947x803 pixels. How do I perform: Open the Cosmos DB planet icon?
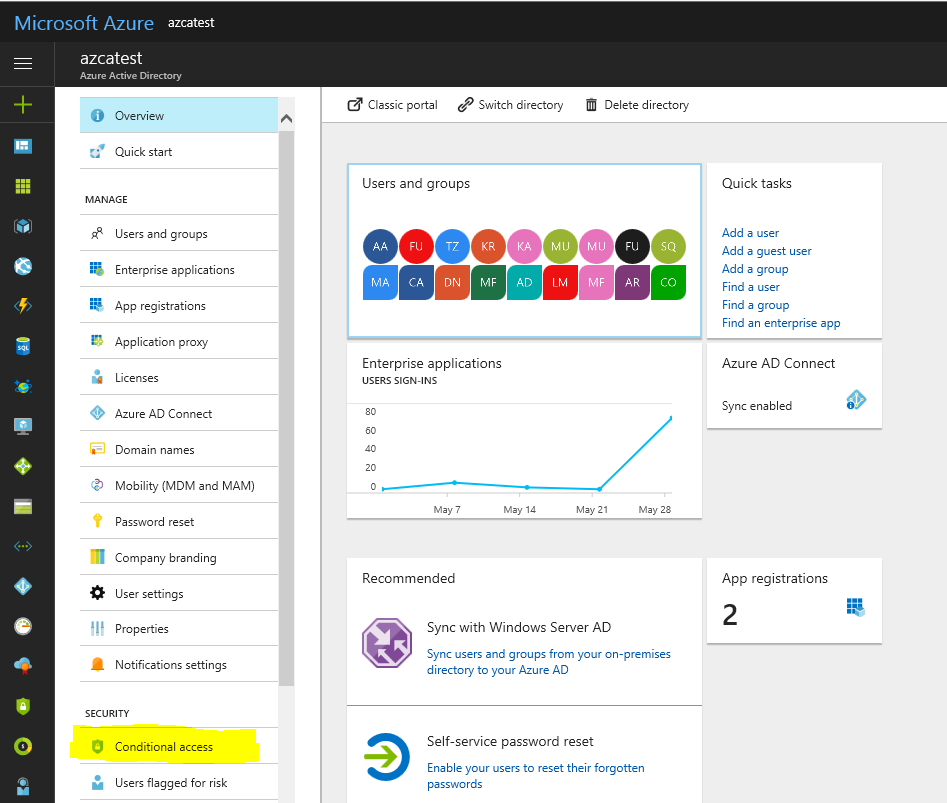(x=23, y=386)
